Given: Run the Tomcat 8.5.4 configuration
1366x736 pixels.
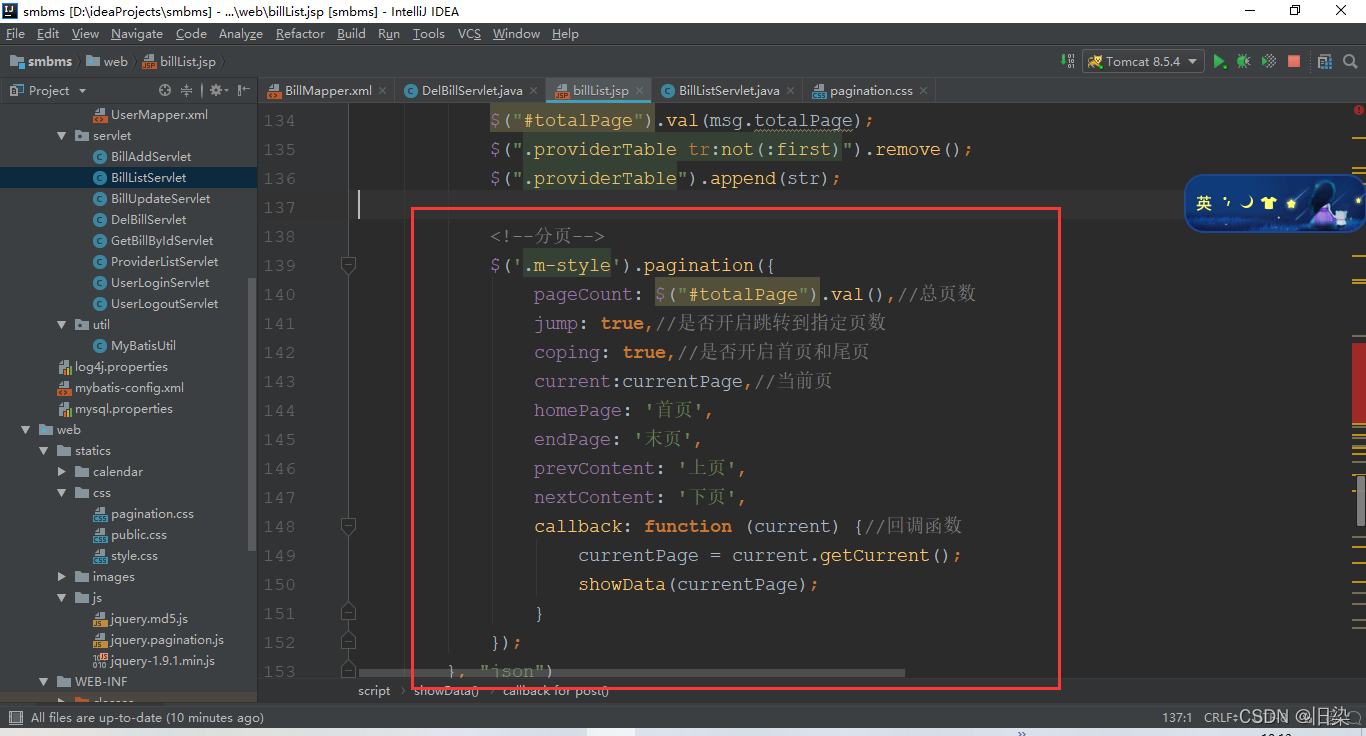Looking at the screenshot, I should pos(1219,61).
